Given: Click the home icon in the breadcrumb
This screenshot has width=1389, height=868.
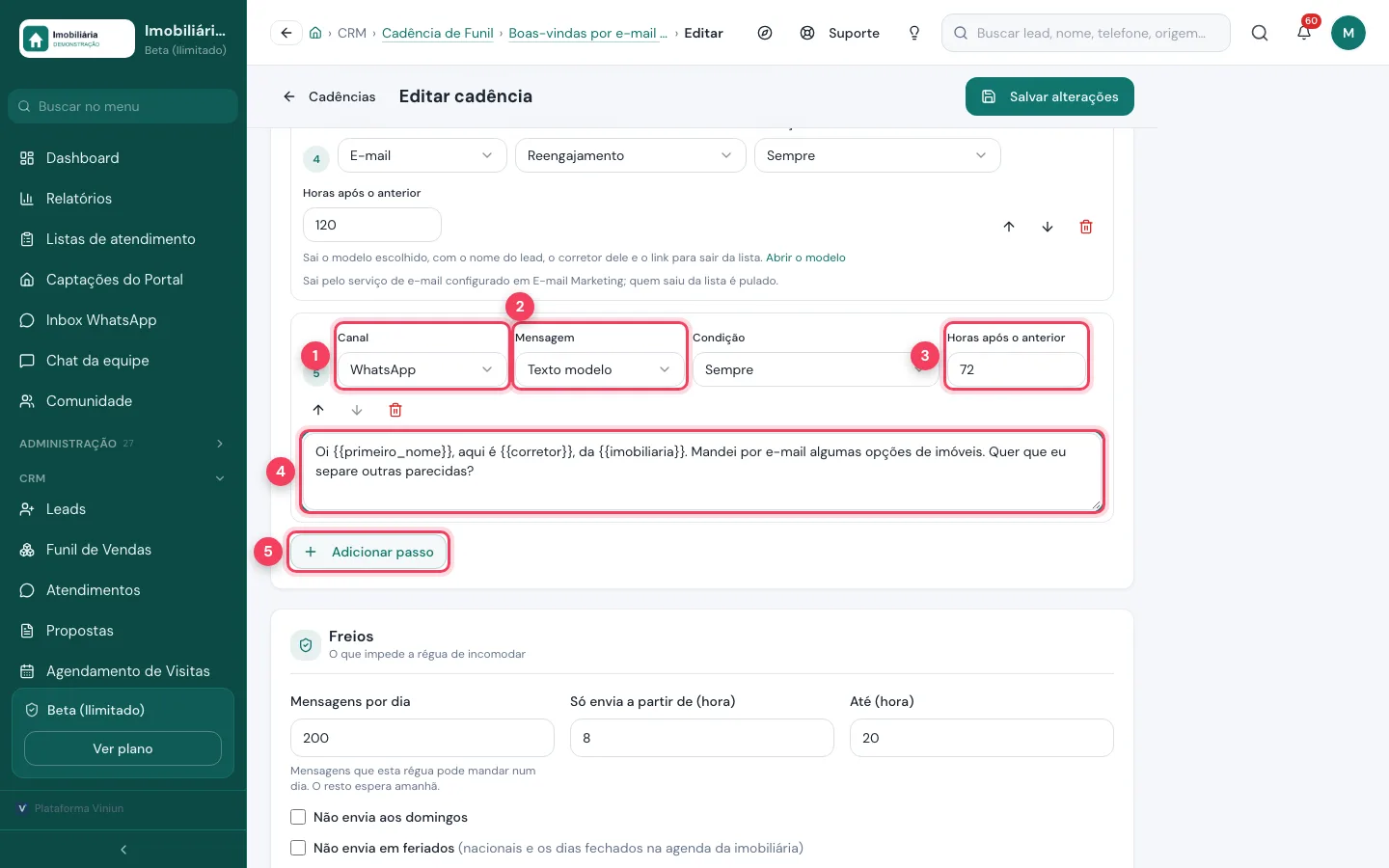Looking at the screenshot, I should click(315, 33).
